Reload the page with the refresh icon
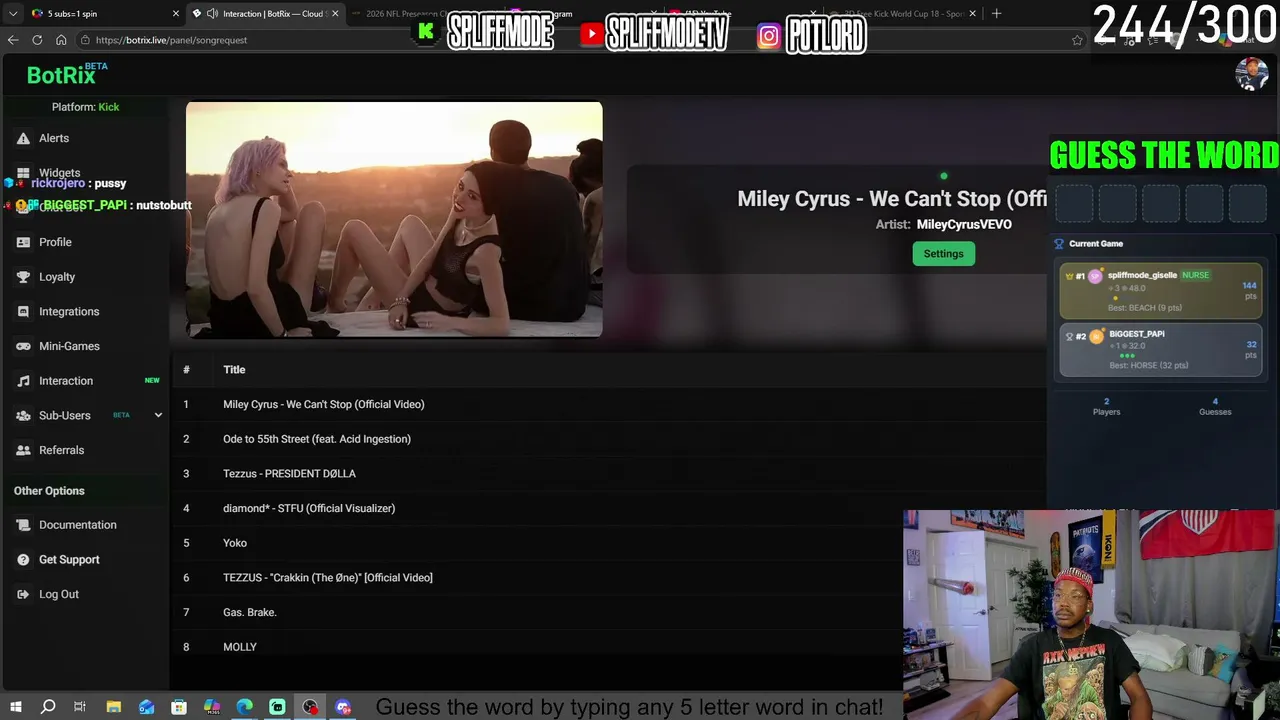Screen dimensions: 1280x720 (x=37, y=40)
